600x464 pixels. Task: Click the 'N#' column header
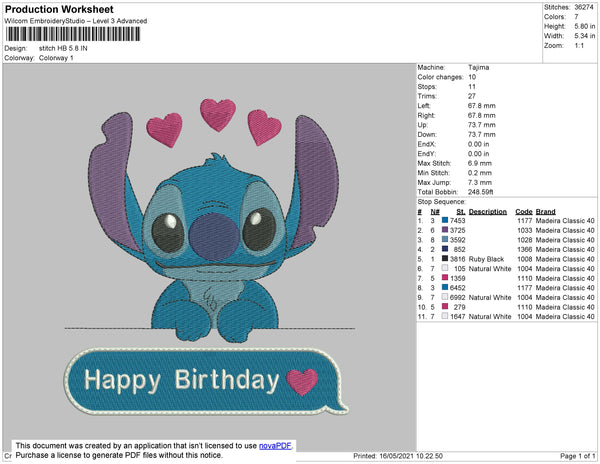pyautogui.click(x=435, y=212)
